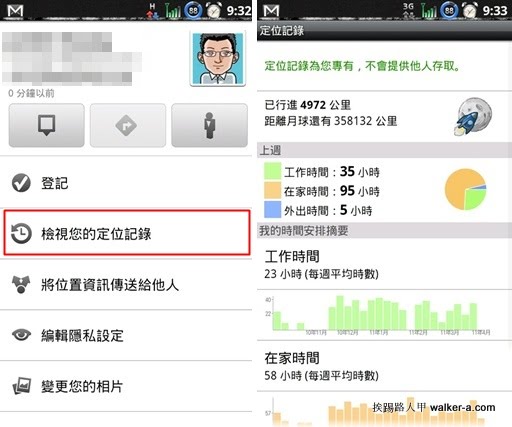
Task: Select 將位置資訊傳送給他人 menu item
Action: (126, 285)
